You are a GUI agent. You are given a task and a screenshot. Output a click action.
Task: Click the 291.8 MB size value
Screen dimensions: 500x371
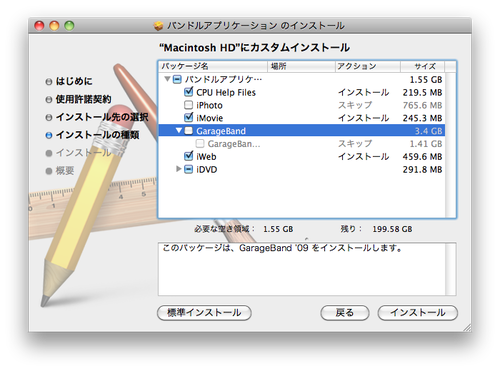pos(422,170)
